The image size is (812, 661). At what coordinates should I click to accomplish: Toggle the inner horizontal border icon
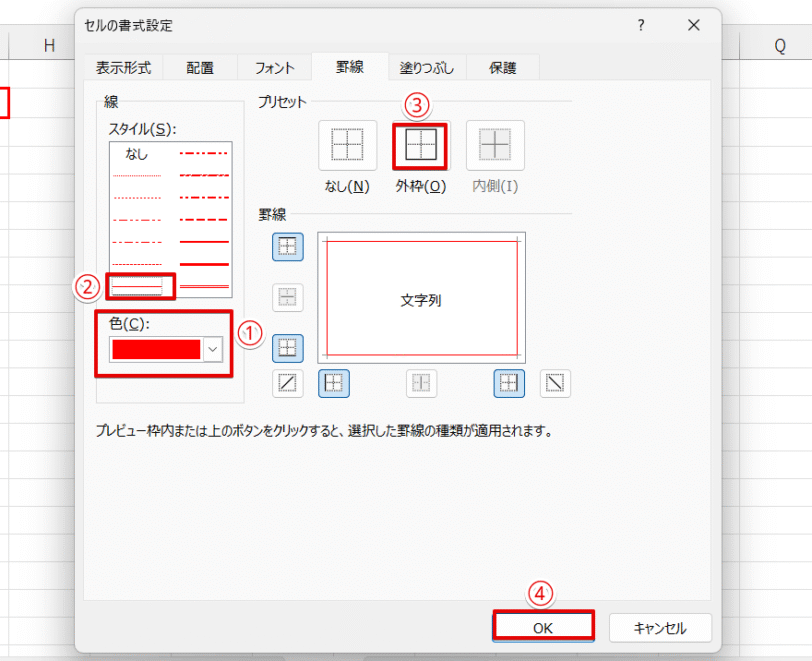coord(288,297)
